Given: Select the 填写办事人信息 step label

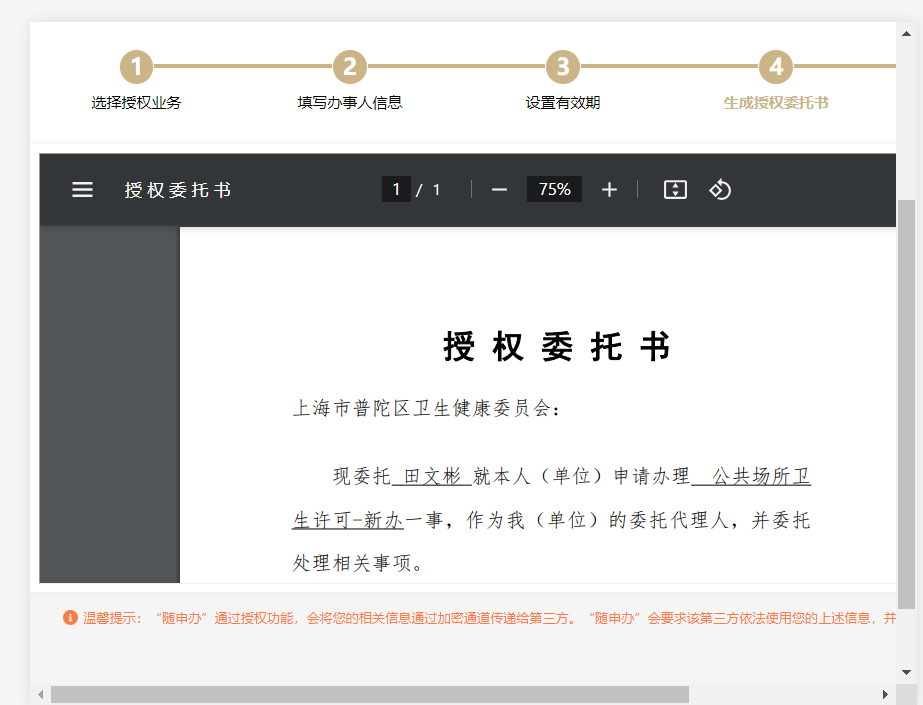Looking at the screenshot, I should (x=350, y=102).
